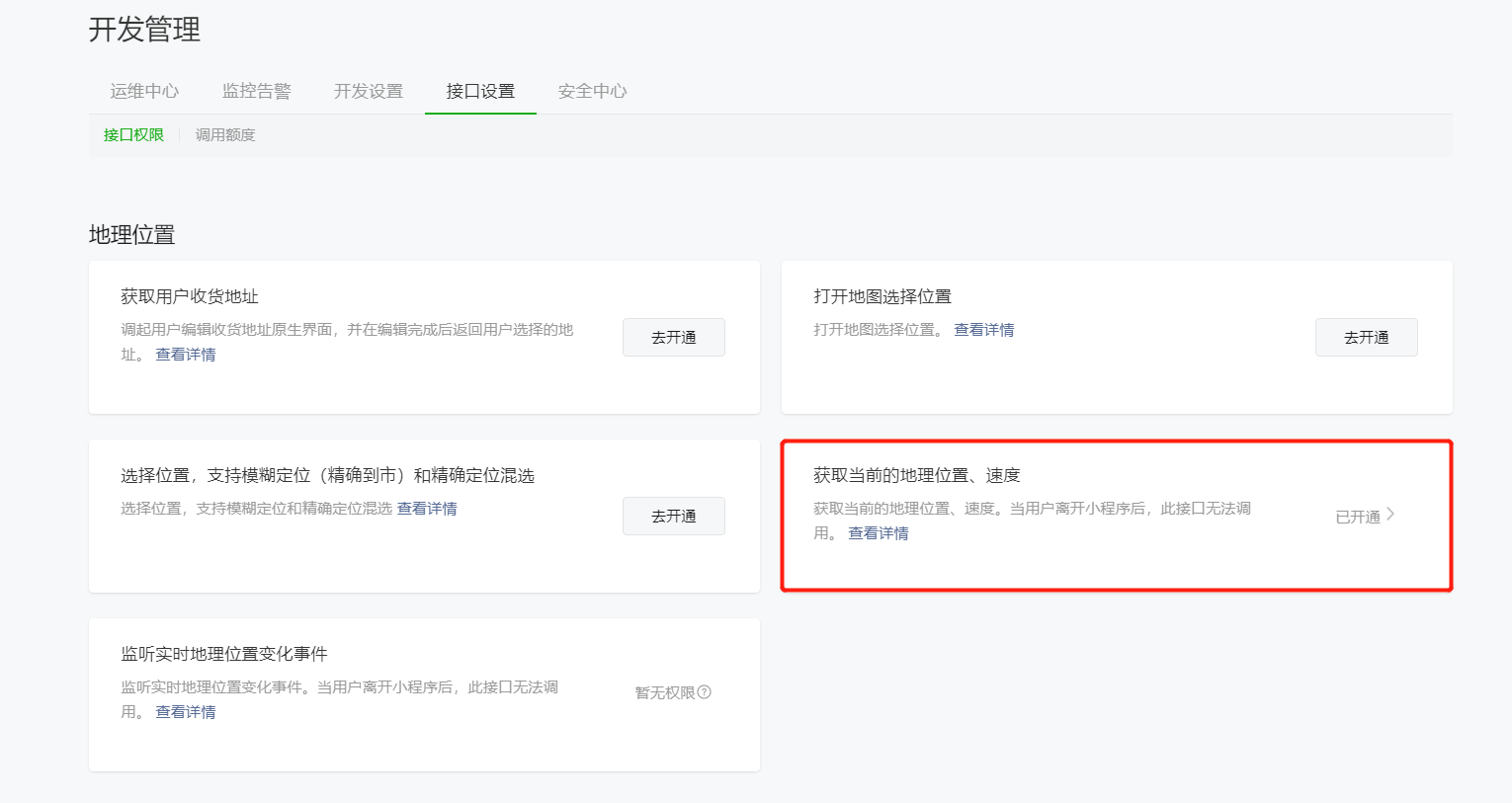Screen dimensions: 1512x803
Task: Click the 监听实时地理位置变化事件 card title
Action: pyautogui.click(x=224, y=654)
